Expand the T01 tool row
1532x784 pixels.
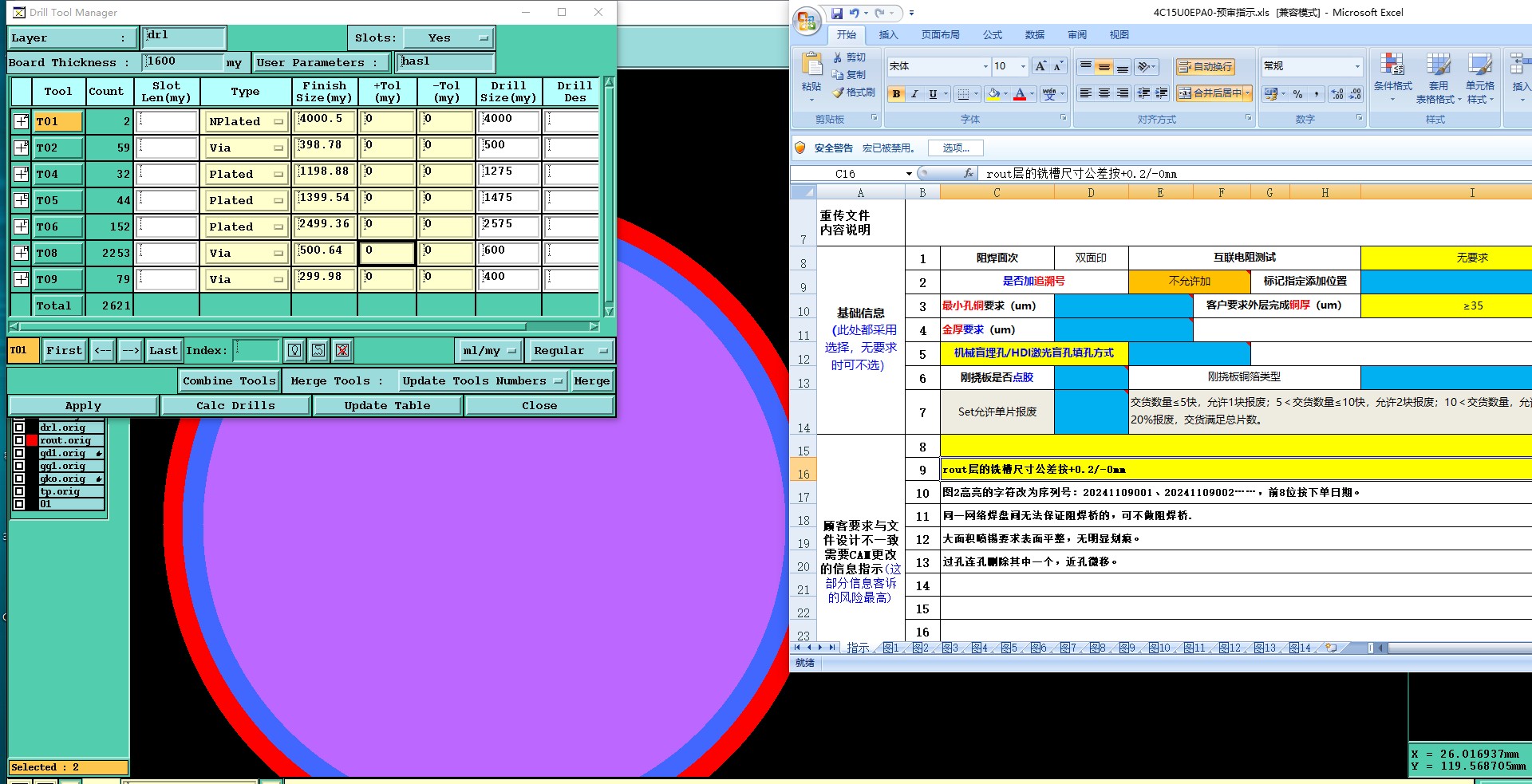click(22, 121)
